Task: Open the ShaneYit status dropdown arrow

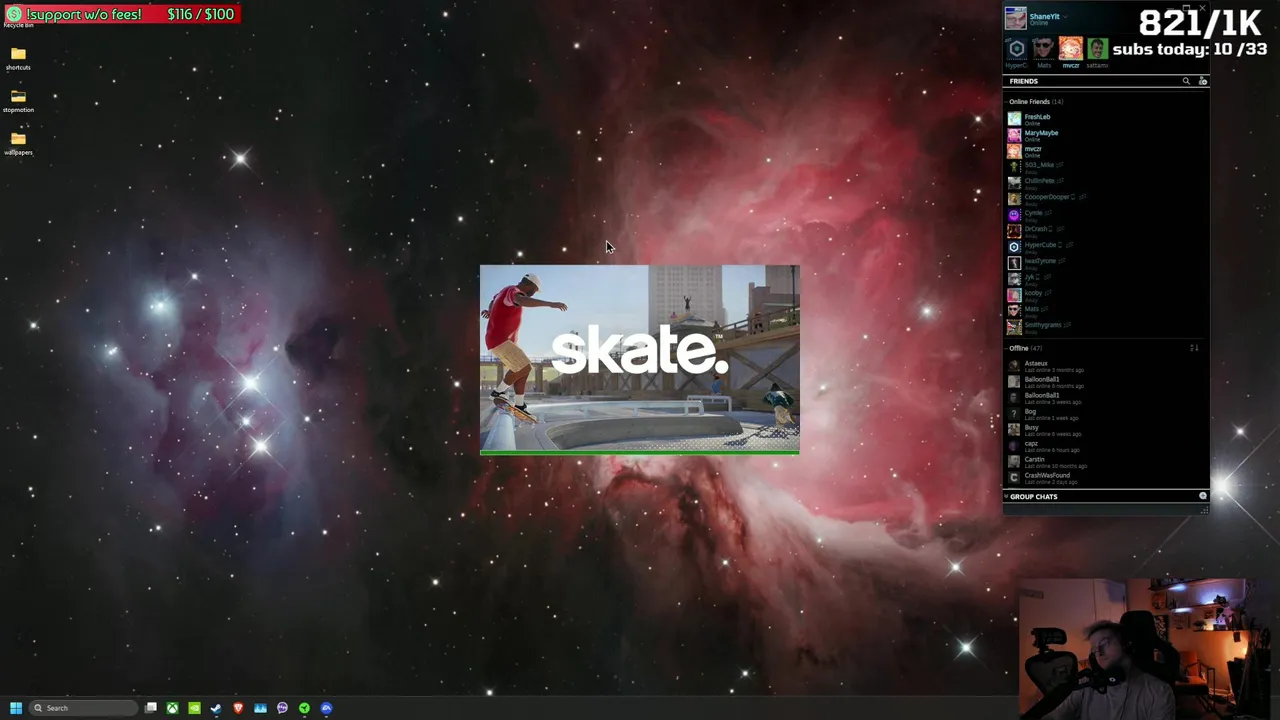Action: point(1067,17)
